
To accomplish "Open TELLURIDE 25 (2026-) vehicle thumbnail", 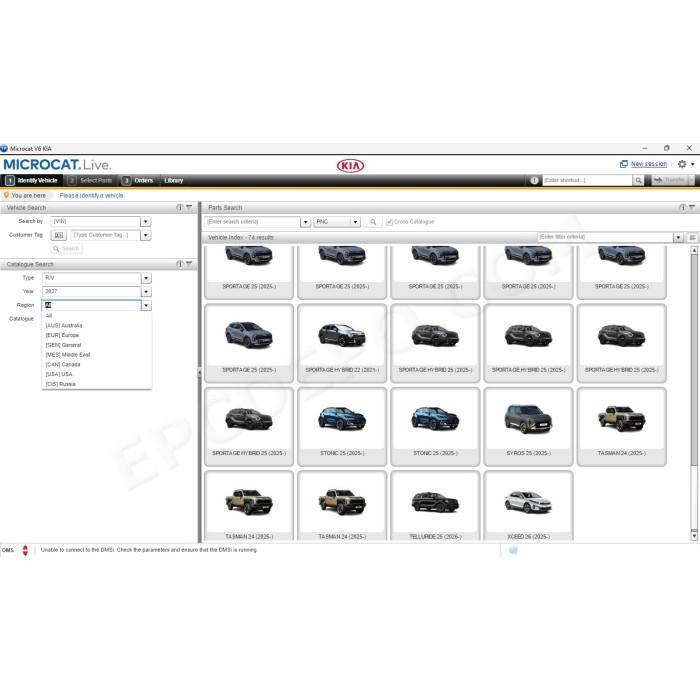I will [435, 506].
